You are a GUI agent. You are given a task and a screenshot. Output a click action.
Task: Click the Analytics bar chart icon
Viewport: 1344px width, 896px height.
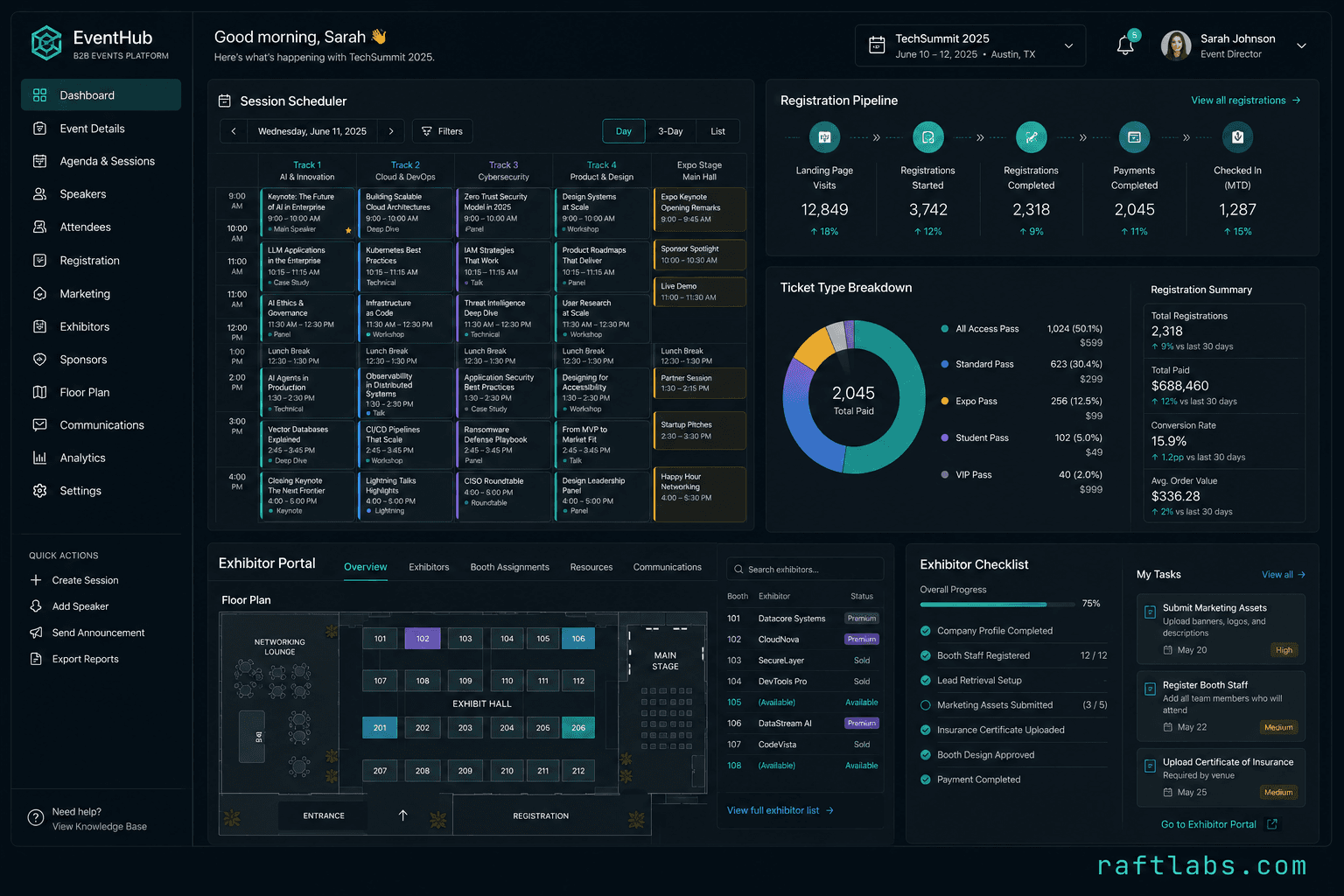tap(39, 458)
